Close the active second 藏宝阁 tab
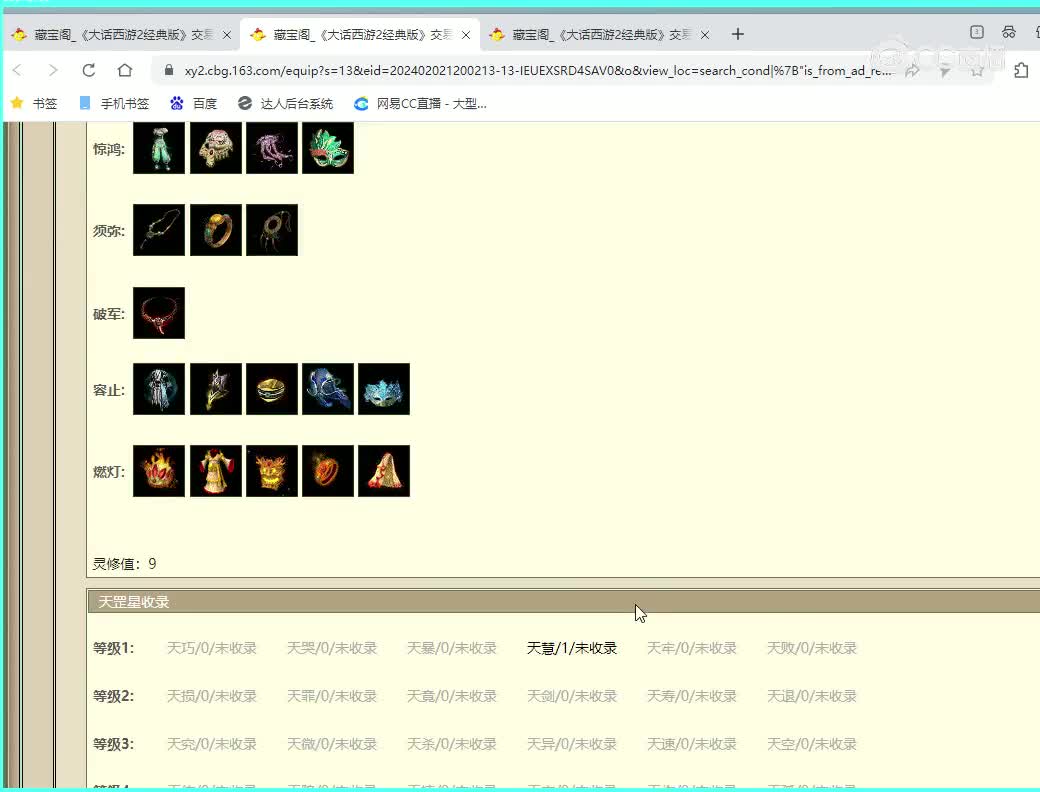 pos(466,34)
